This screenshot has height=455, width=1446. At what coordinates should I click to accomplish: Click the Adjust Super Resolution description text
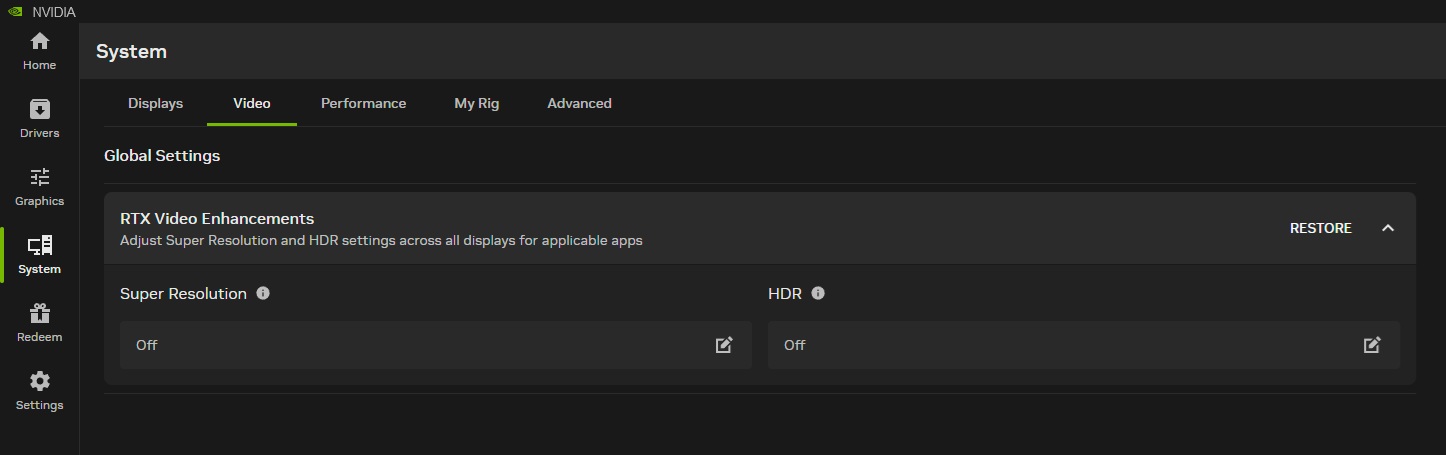[381, 240]
